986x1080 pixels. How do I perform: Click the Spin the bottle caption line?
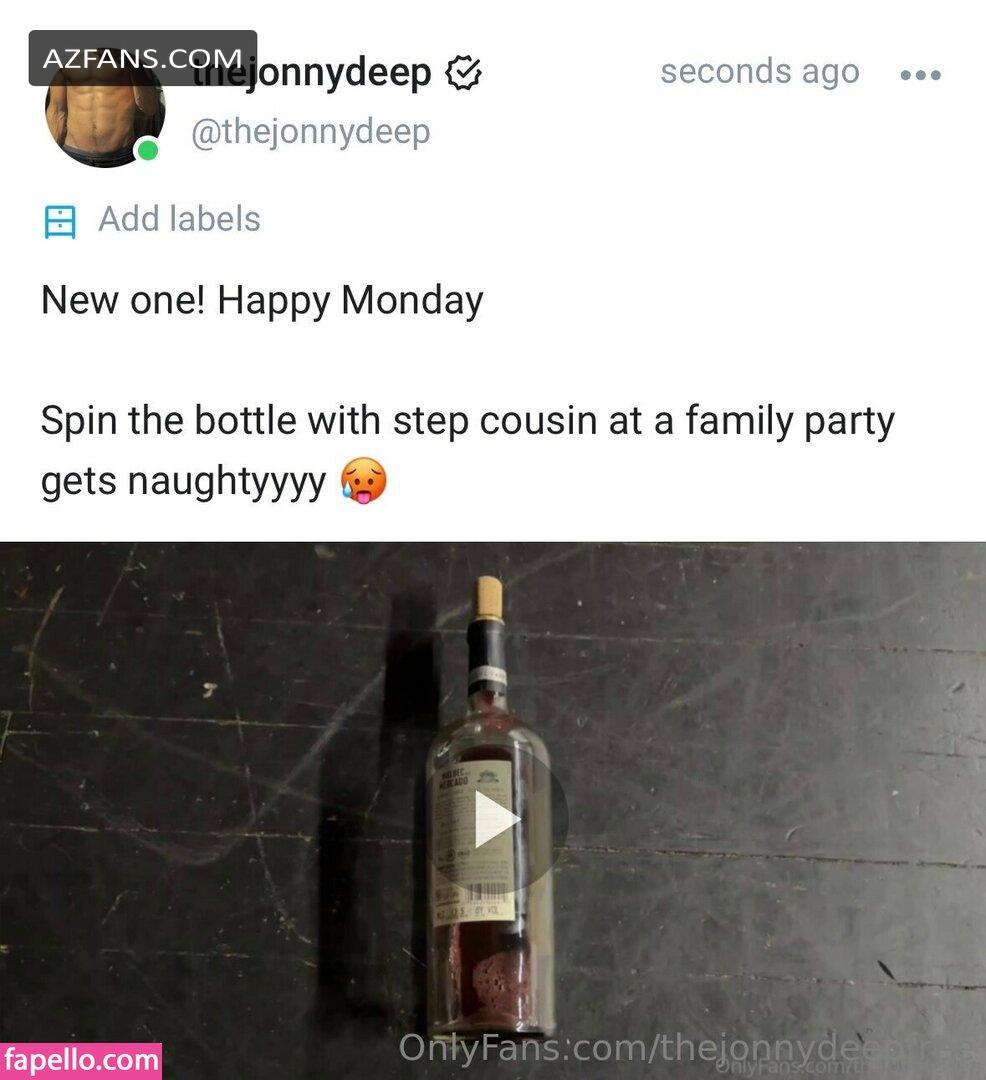point(468,421)
